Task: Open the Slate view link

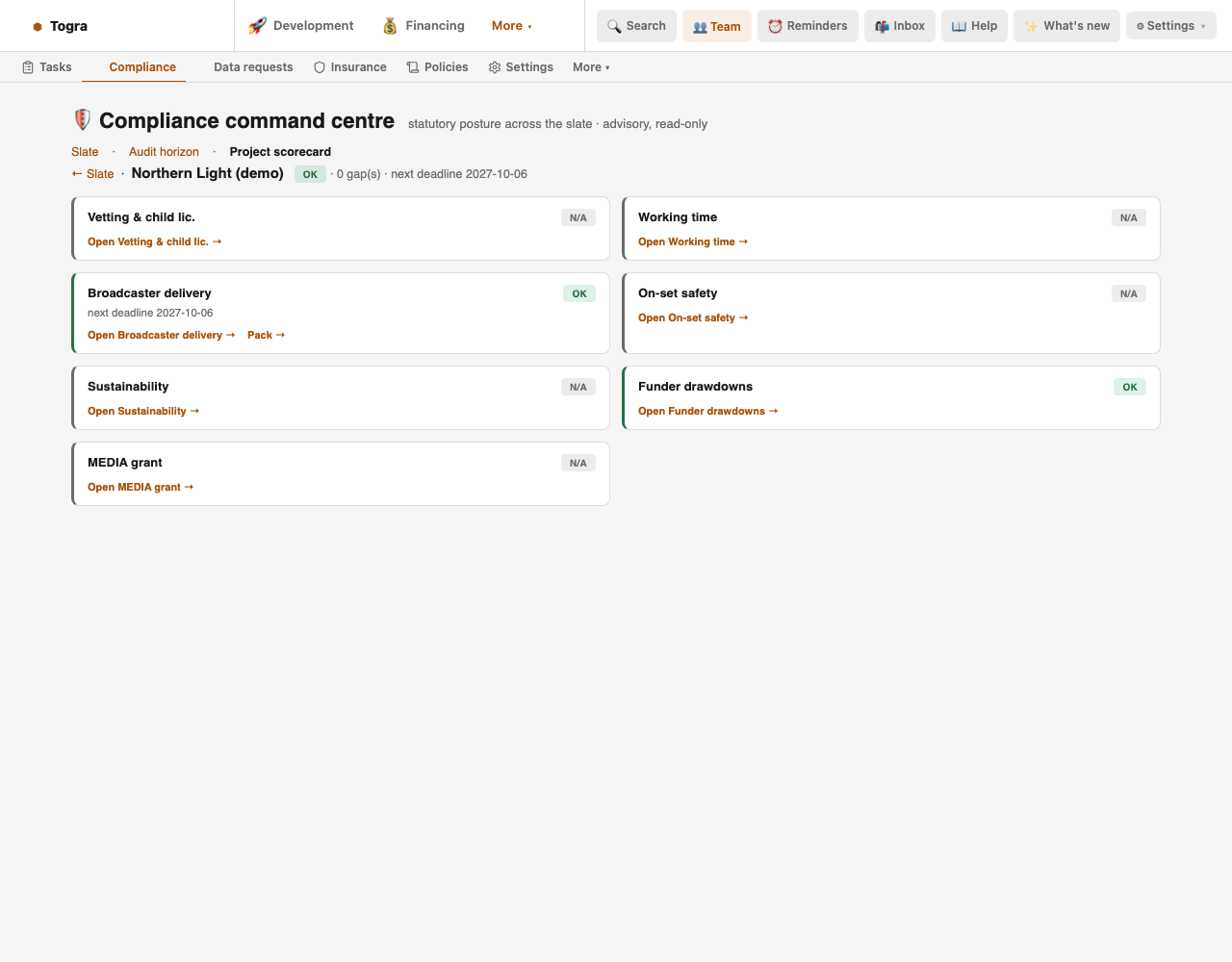Action: coord(85,152)
